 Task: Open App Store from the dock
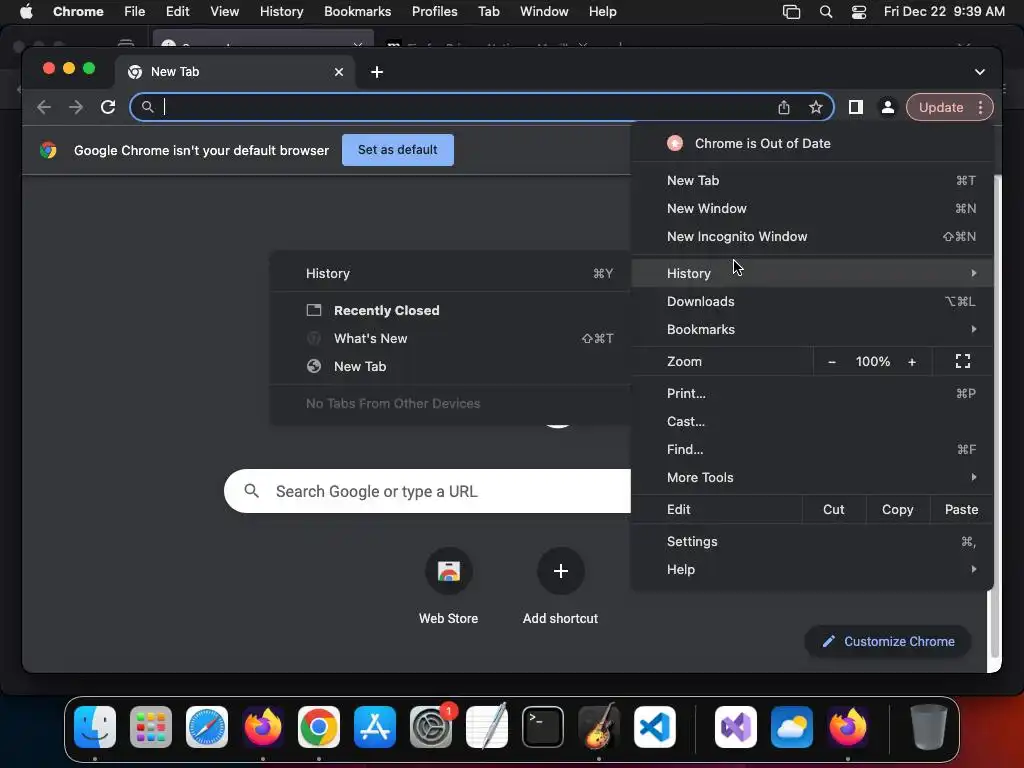click(x=375, y=727)
